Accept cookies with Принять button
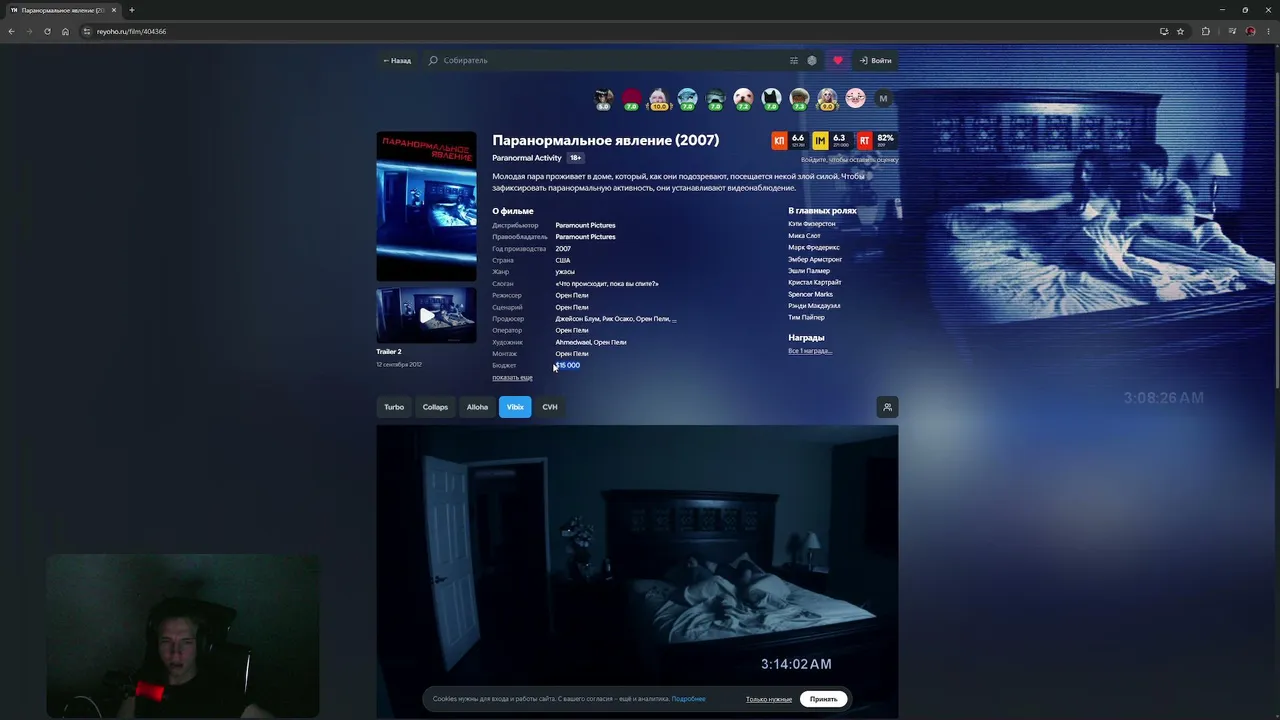Screen dimensions: 1280x720 pos(824,699)
